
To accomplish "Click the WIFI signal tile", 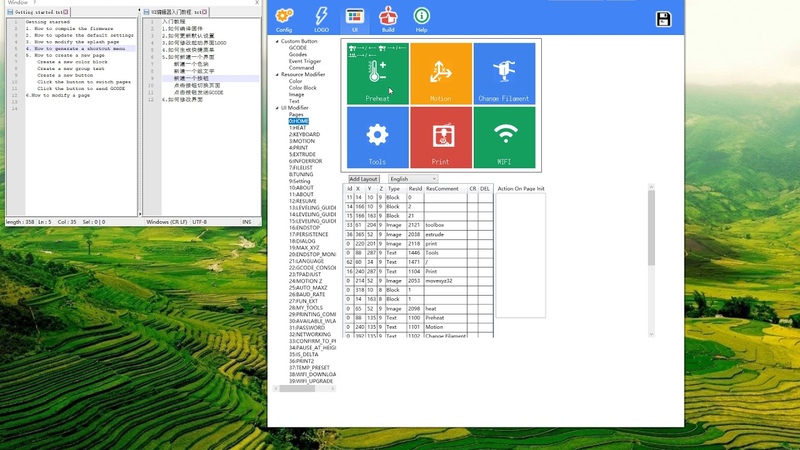I will pos(504,137).
